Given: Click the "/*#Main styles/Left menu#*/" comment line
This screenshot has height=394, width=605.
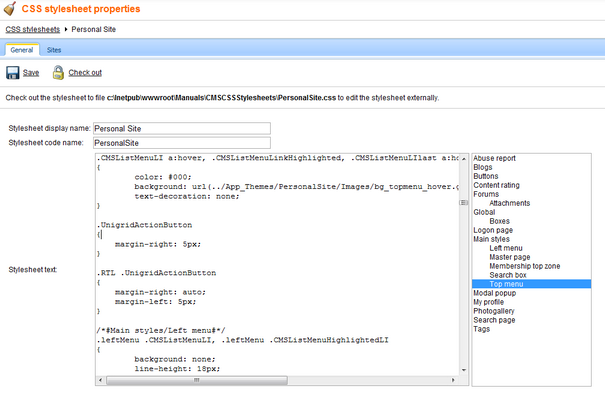Looking at the screenshot, I should point(161,331).
